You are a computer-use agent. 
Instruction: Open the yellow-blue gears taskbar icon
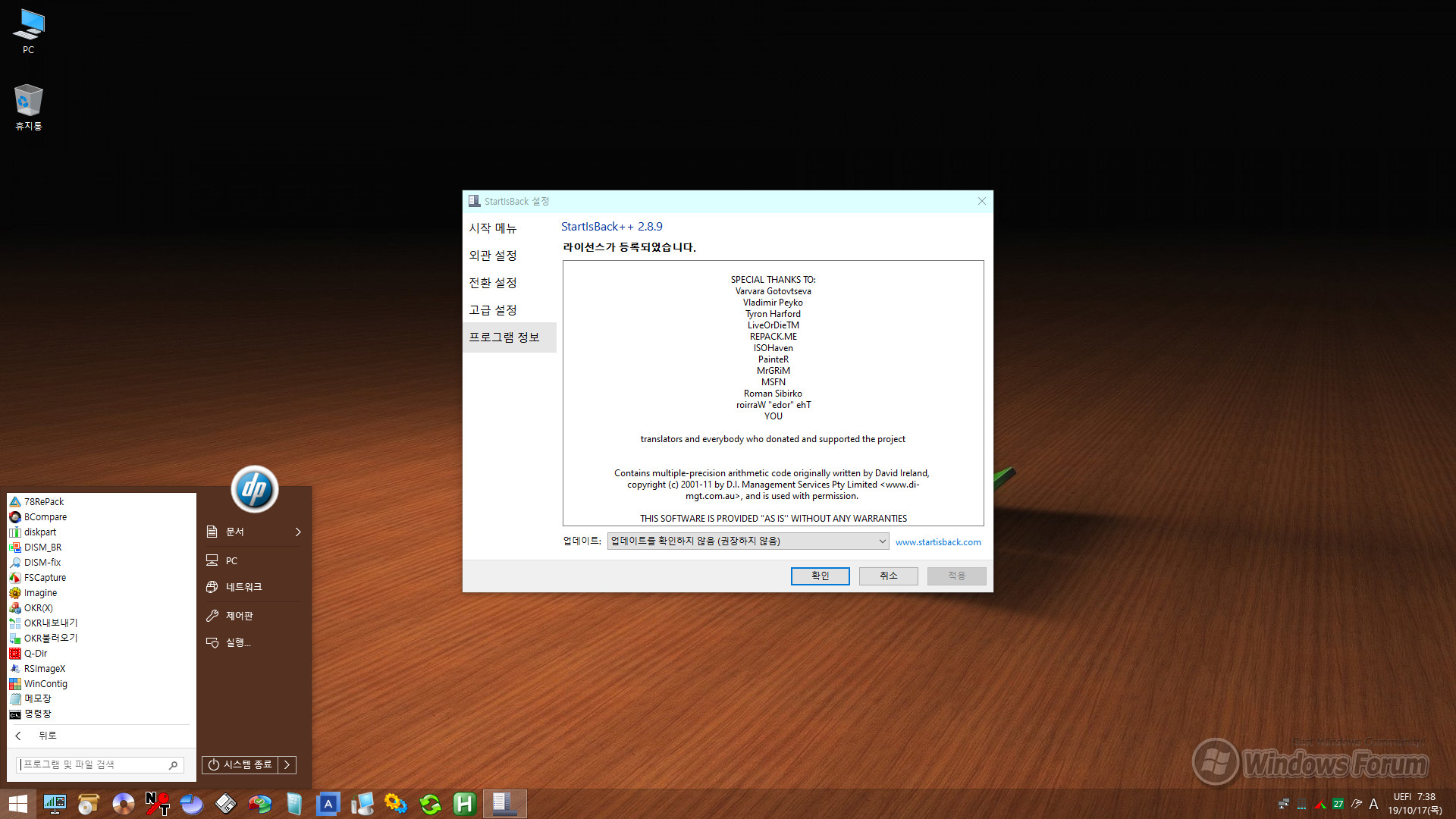(x=396, y=804)
